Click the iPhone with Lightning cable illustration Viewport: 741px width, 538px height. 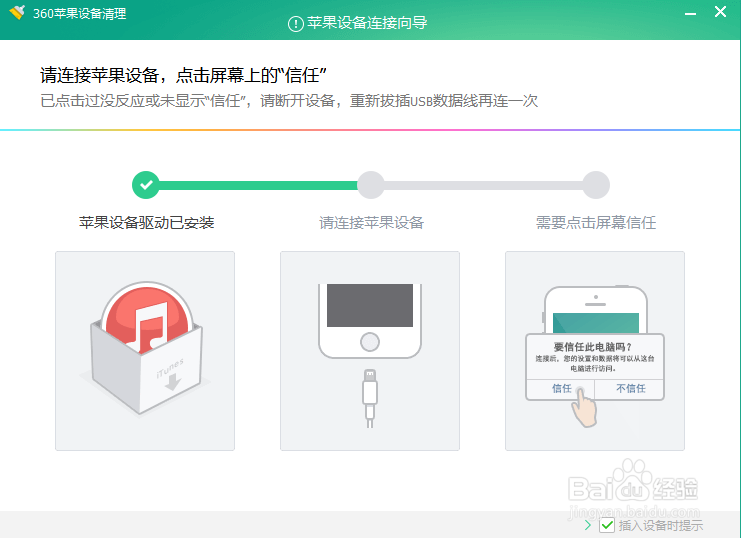click(370, 351)
